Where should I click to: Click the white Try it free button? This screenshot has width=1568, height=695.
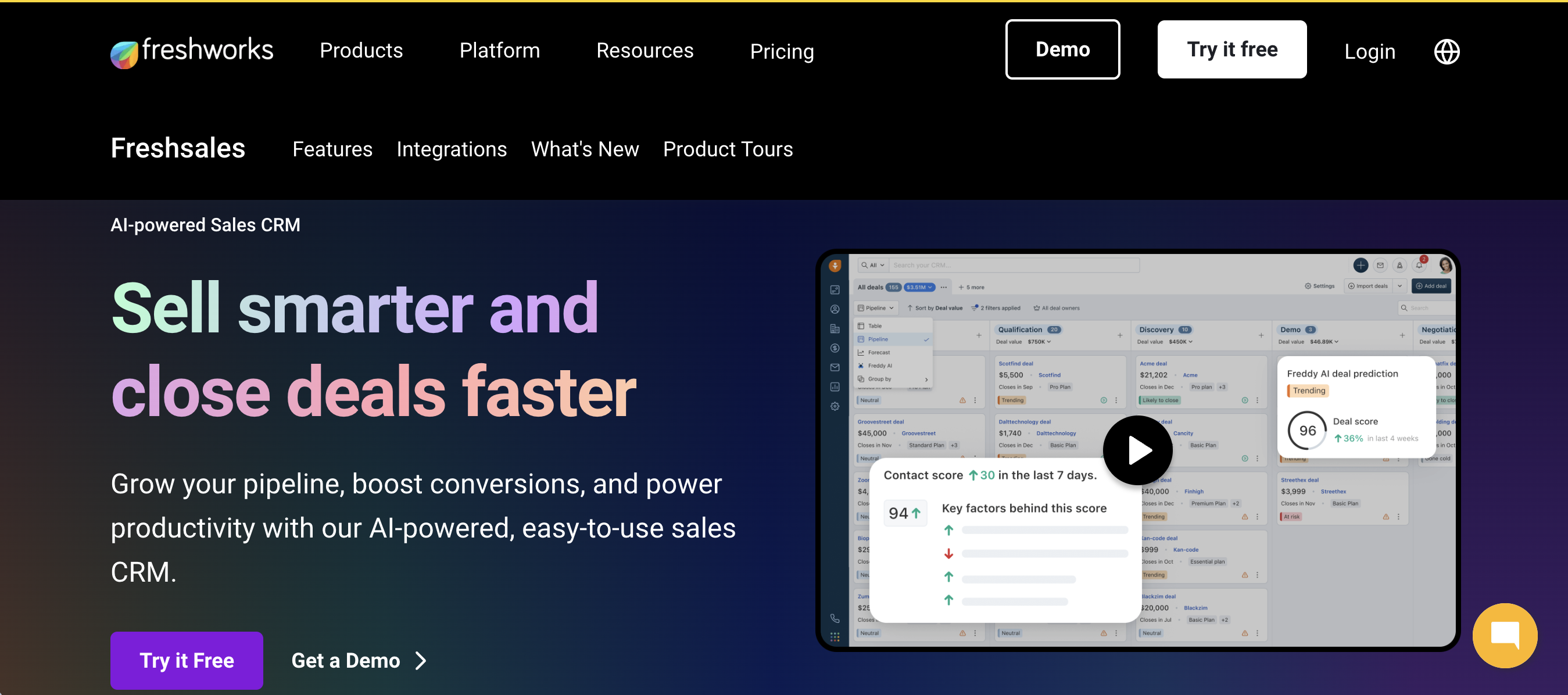click(1232, 49)
